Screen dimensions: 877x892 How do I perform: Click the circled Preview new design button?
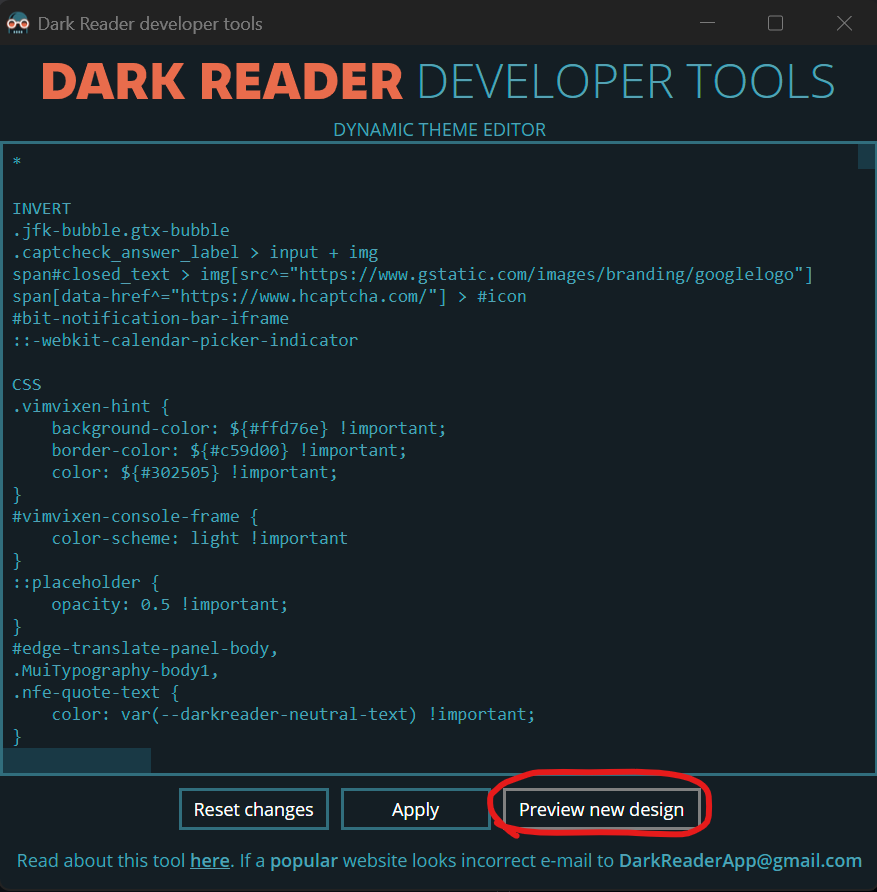point(601,809)
